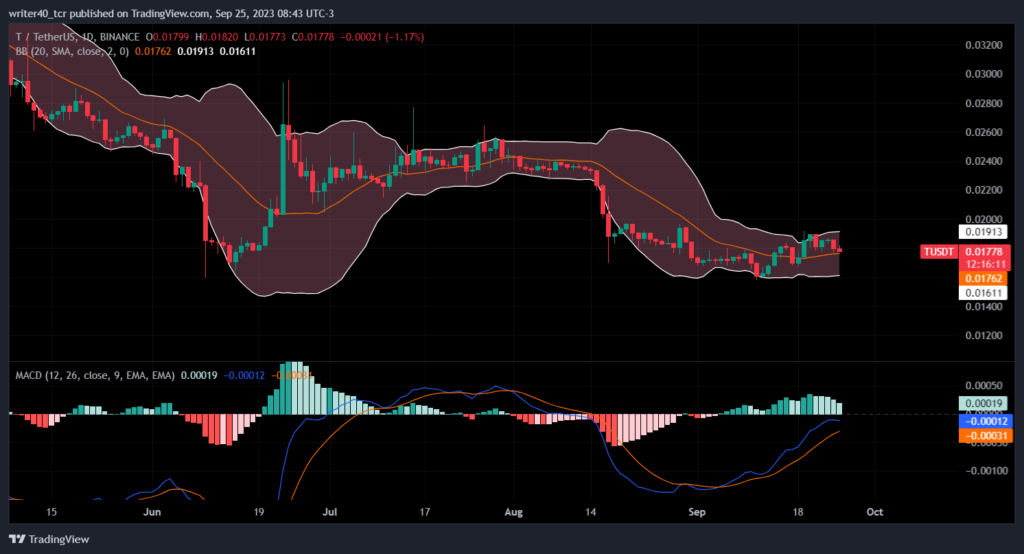Image resolution: width=1024 pixels, height=554 pixels.
Task: Click the 18 date label on time axis
Action: pyautogui.click(x=798, y=512)
